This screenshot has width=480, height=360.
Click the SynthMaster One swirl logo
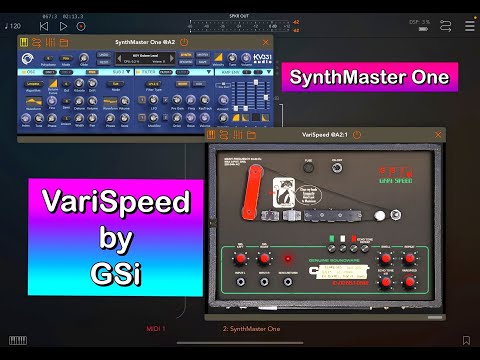click(x=27, y=59)
